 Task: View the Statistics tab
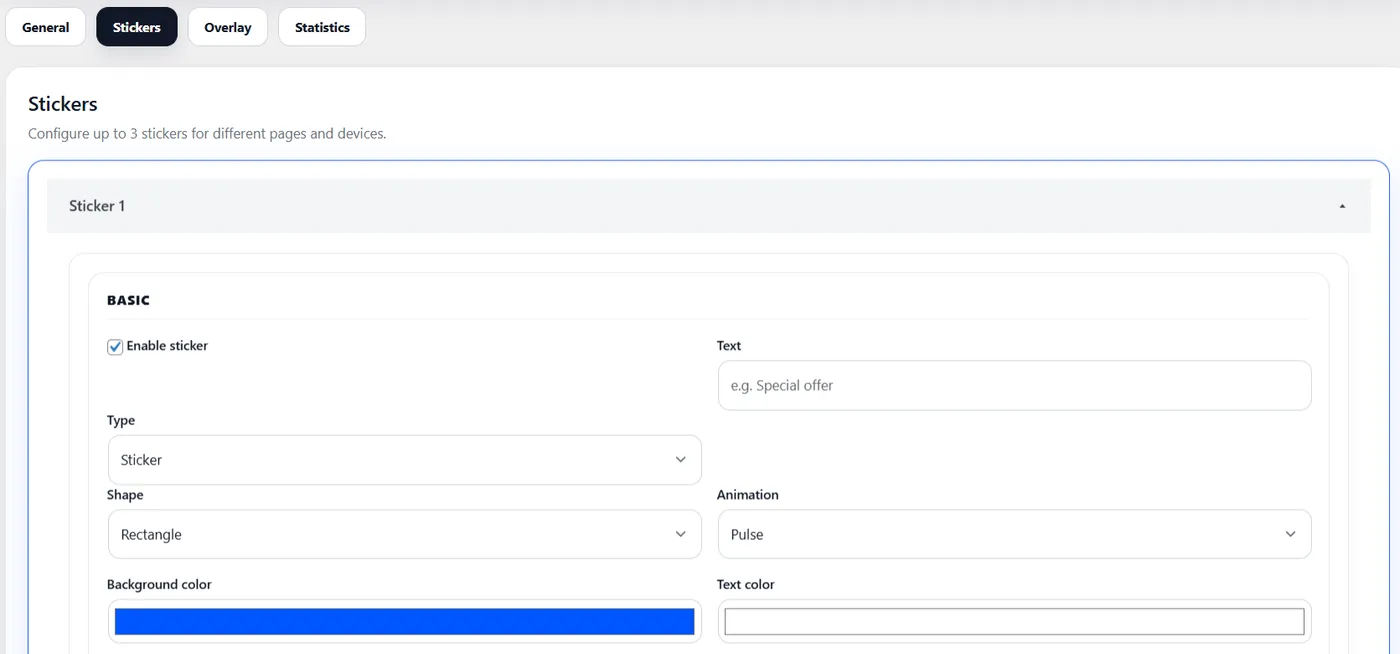[x=322, y=27]
